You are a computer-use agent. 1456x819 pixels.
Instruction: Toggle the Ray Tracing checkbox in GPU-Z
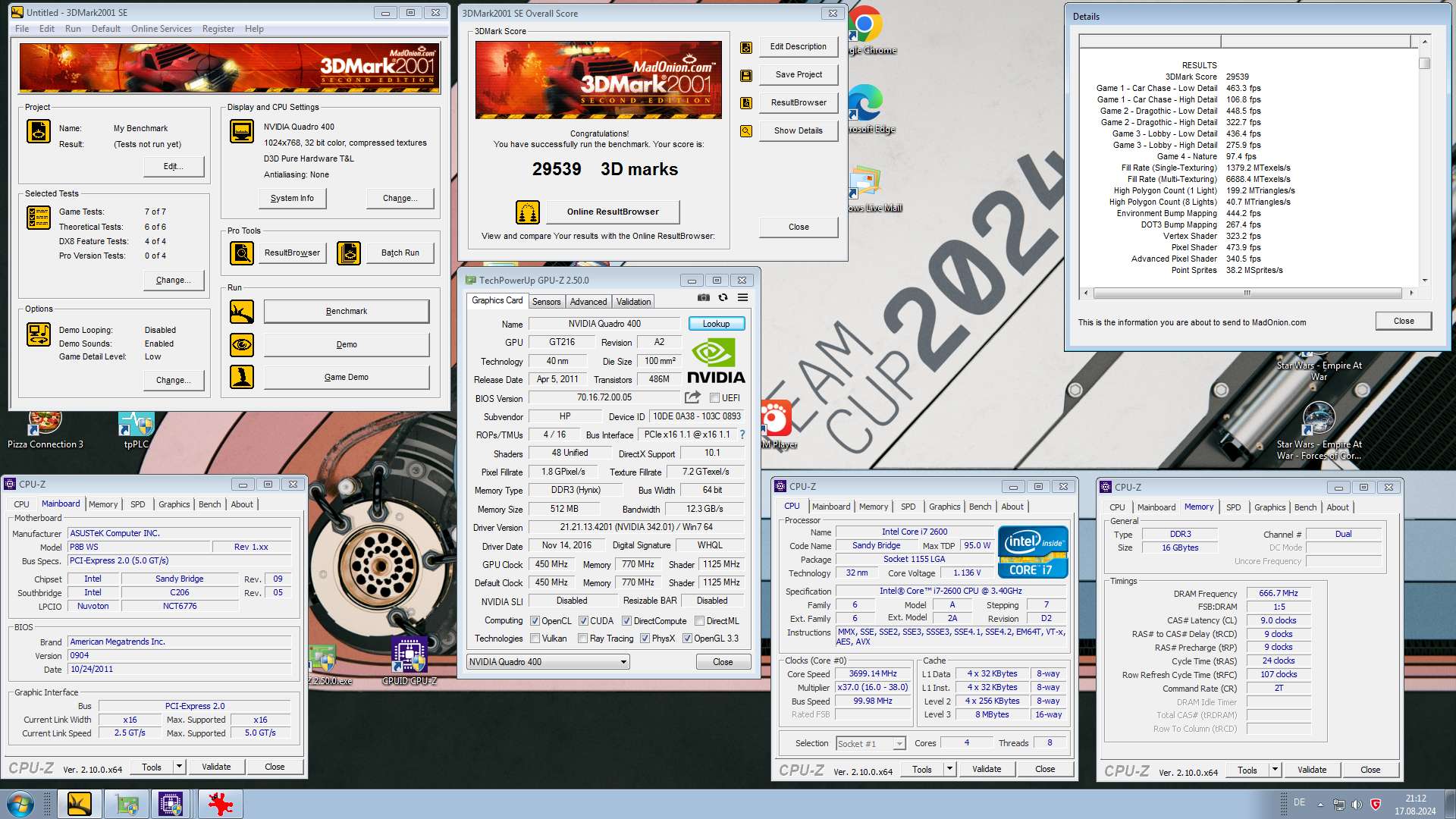[582, 639]
